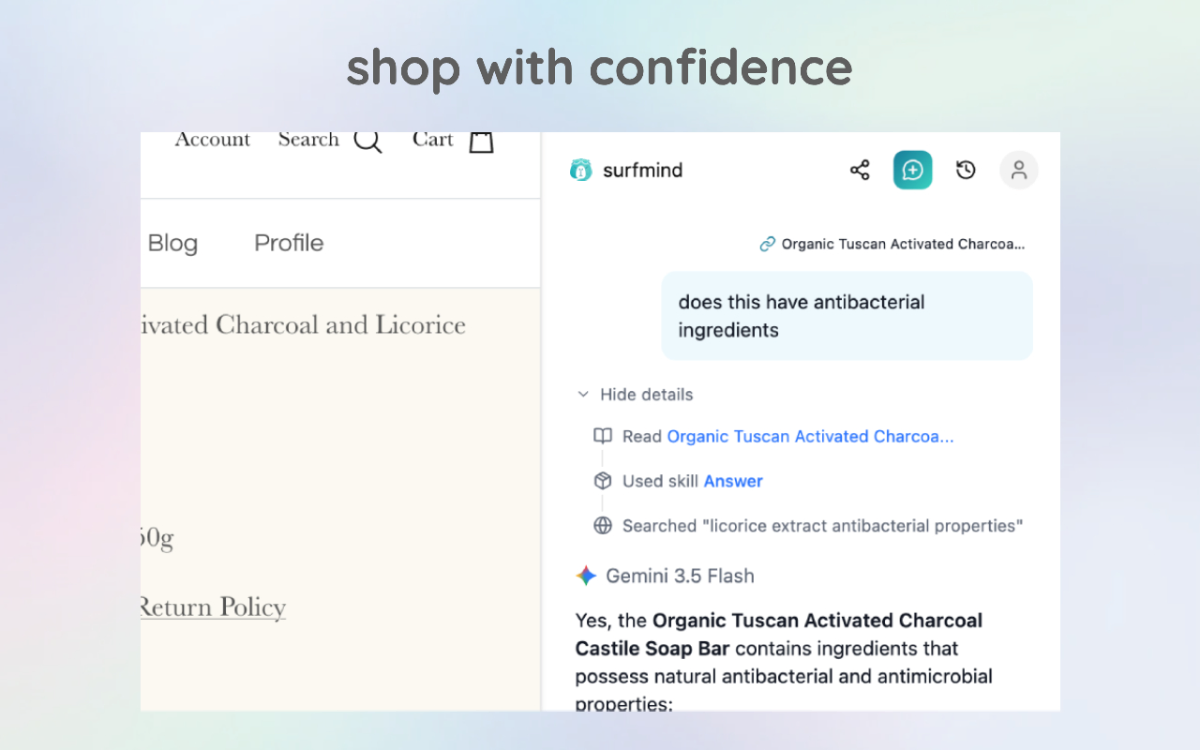
Task: Open the Blog menu item
Action: tap(173, 243)
